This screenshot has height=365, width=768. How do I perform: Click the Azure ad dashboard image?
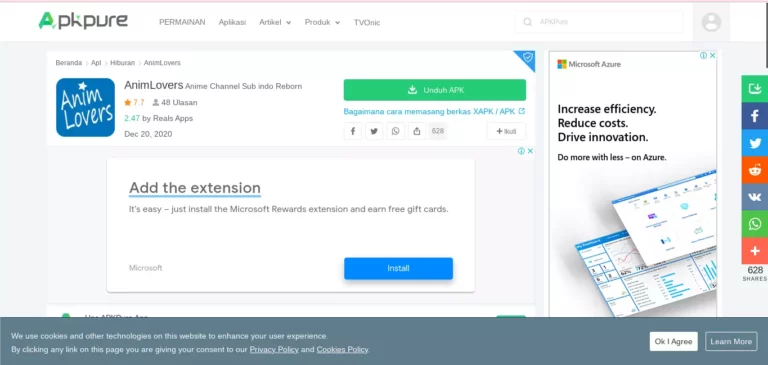646,243
